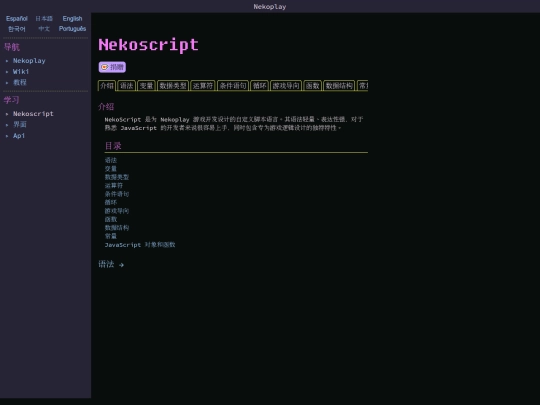Switch site language to Español

pos(17,19)
